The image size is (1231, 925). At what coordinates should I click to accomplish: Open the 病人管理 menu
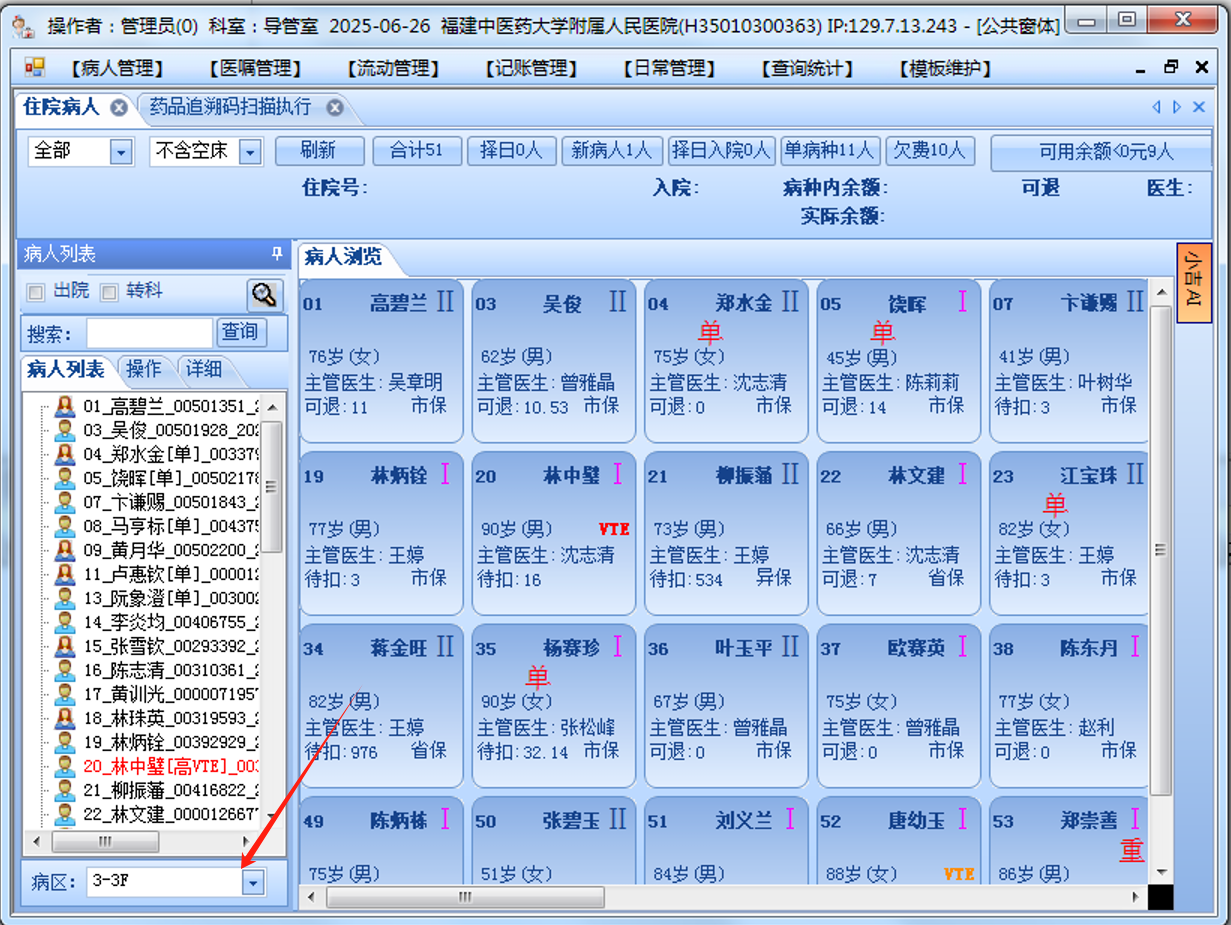[117, 68]
